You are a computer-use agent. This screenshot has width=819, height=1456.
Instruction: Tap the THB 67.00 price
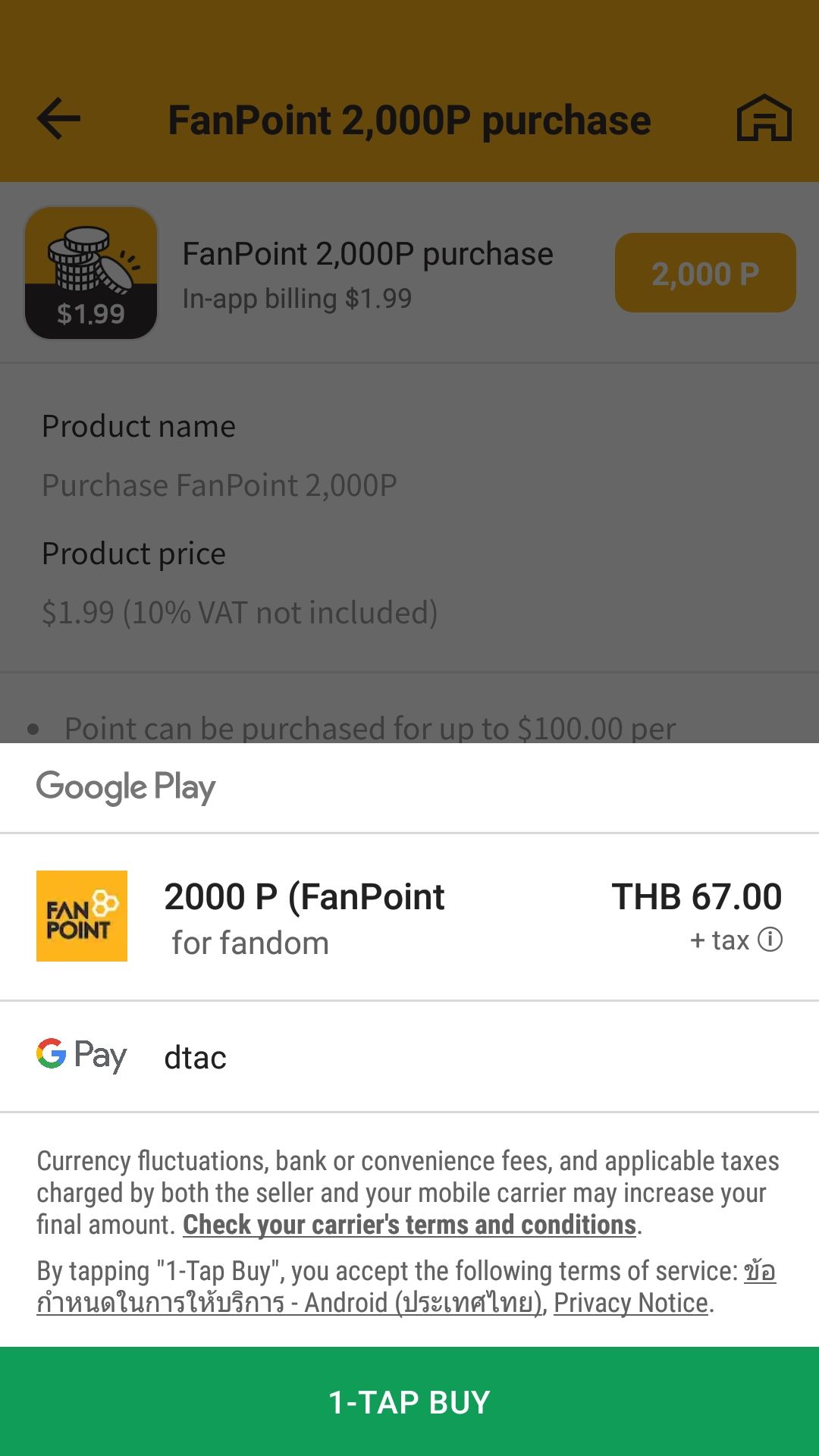click(696, 897)
